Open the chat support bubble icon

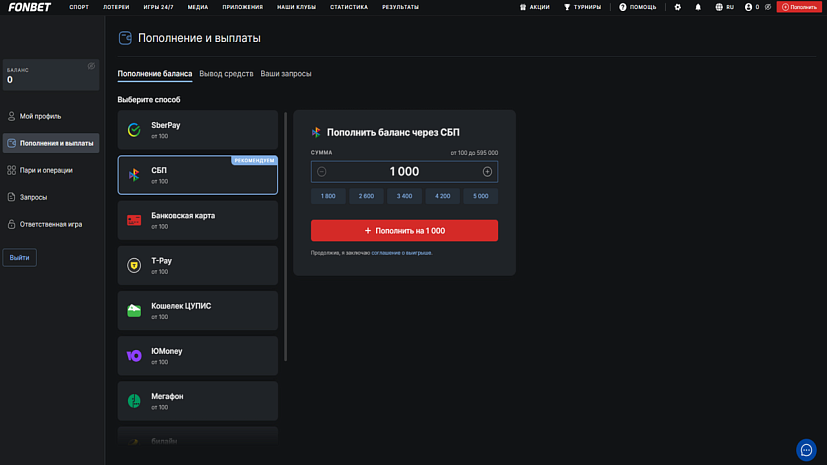click(x=806, y=450)
